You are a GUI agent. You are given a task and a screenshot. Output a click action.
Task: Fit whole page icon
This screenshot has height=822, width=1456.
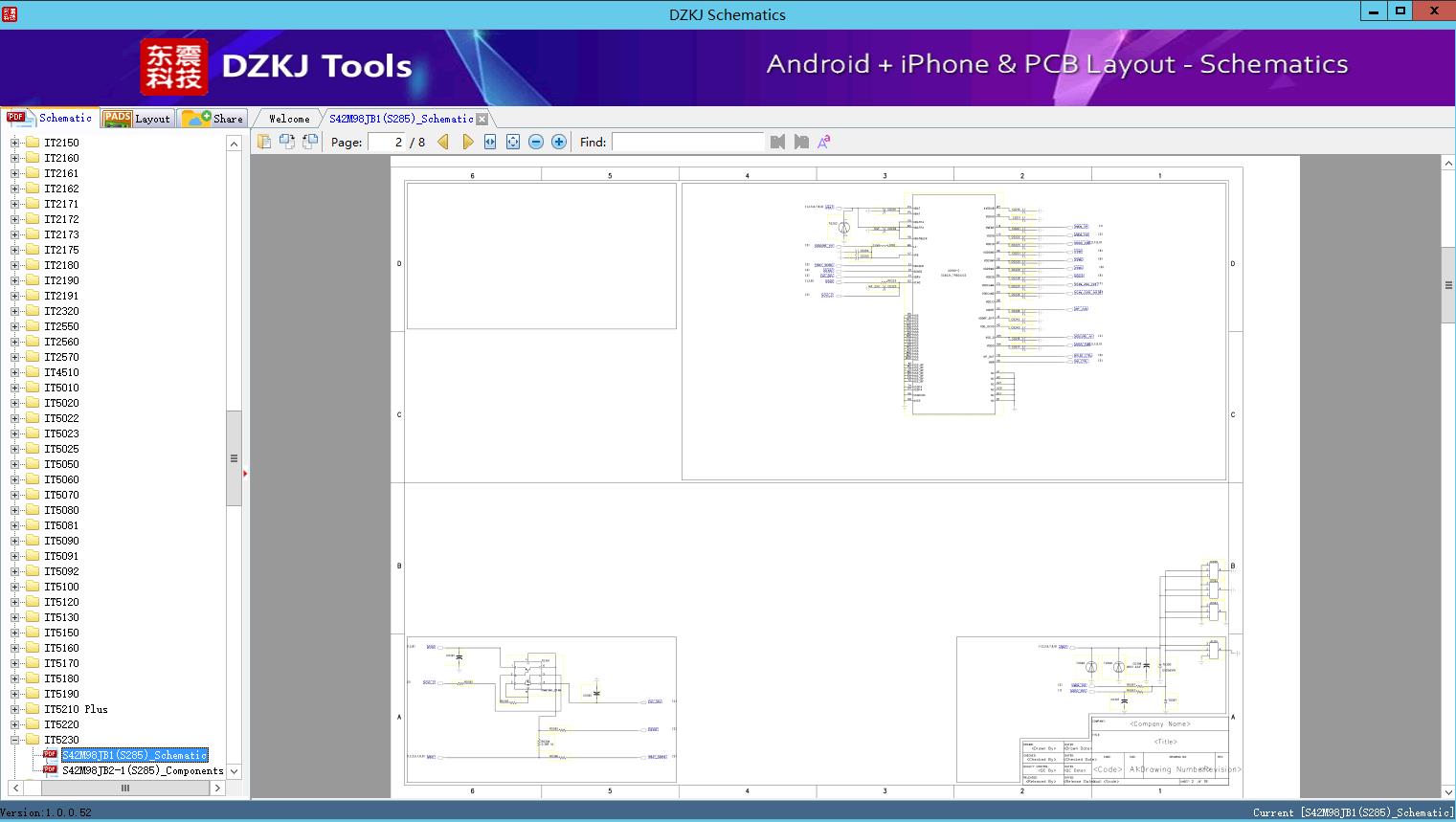click(513, 142)
